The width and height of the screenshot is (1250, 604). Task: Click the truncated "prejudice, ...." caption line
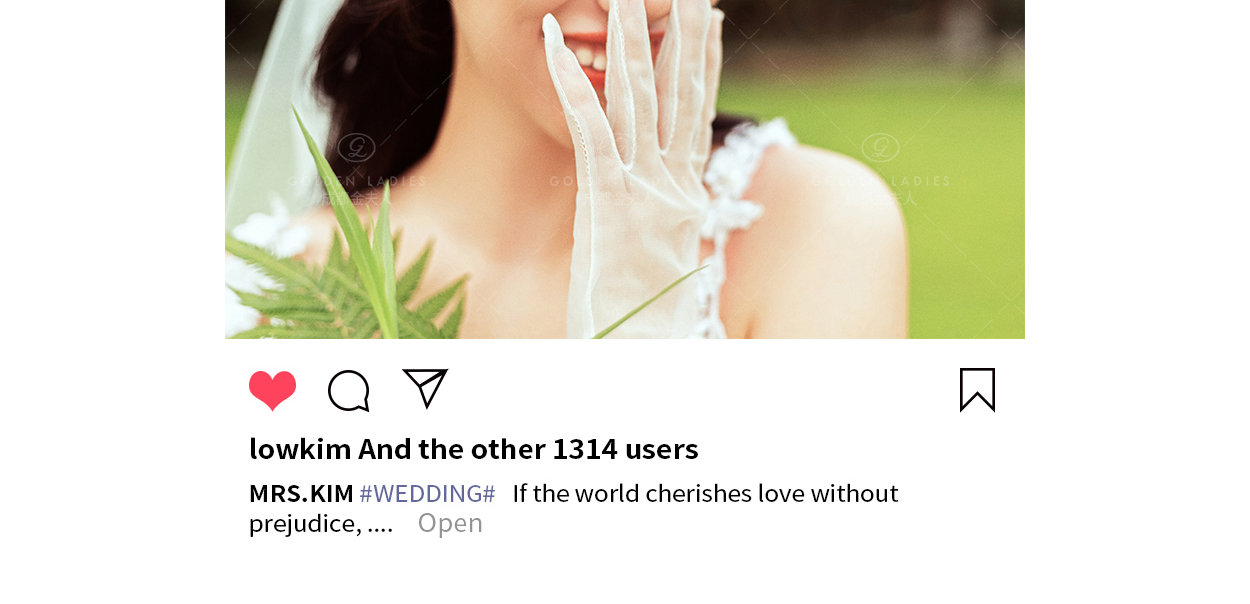(321, 524)
